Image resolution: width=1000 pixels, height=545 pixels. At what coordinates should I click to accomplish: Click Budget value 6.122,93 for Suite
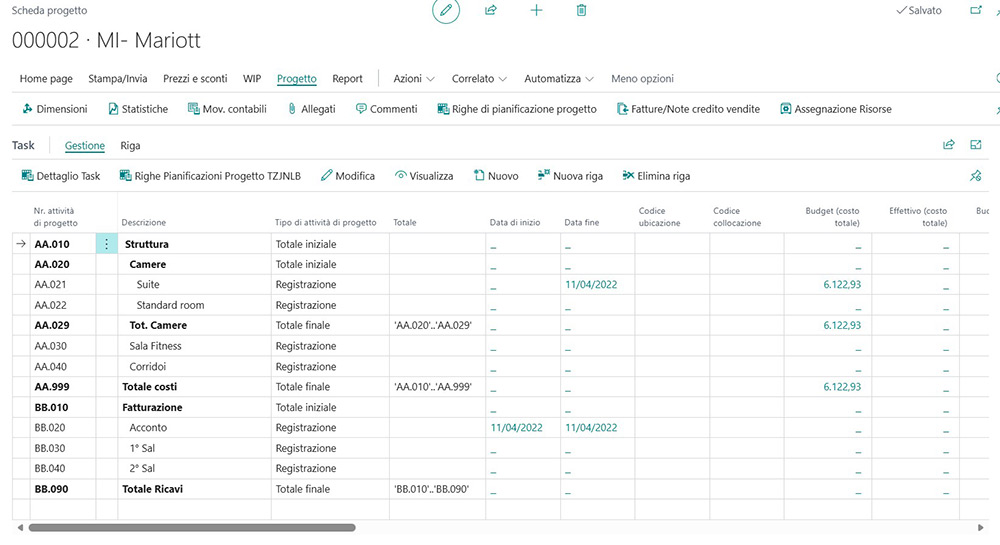(842, 284)
